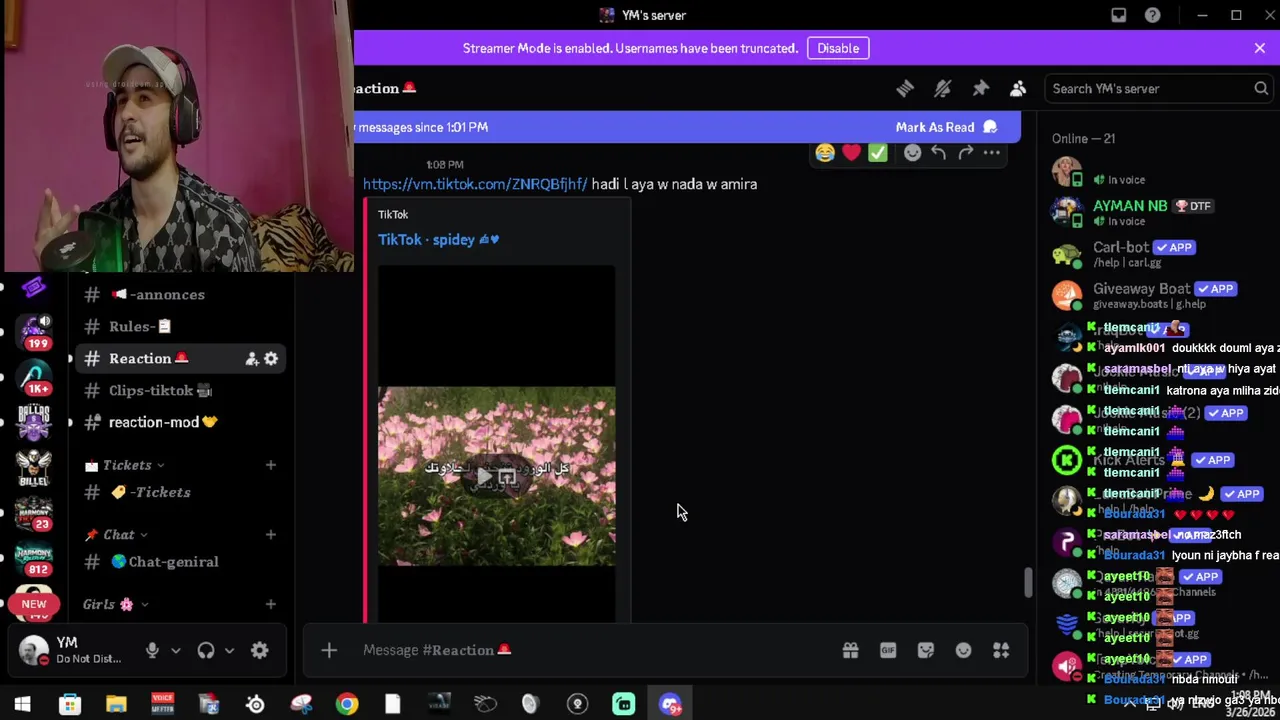Open server with 1K+ badge
This screenshot has width=1280, height=720.
(35, 377)
